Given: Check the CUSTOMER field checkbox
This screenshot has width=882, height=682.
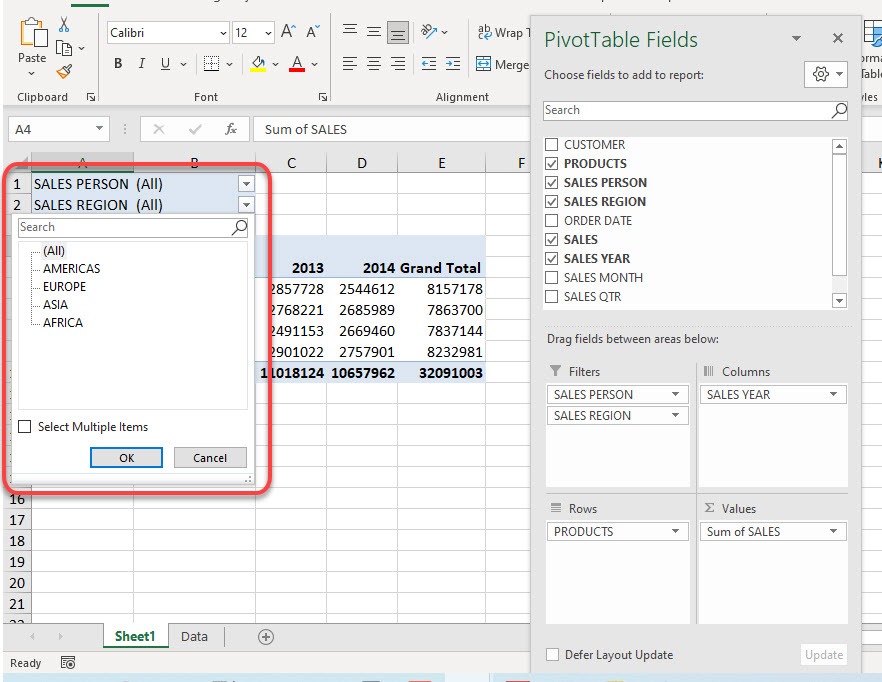Looking at the screenshot, I should (552, 145).
